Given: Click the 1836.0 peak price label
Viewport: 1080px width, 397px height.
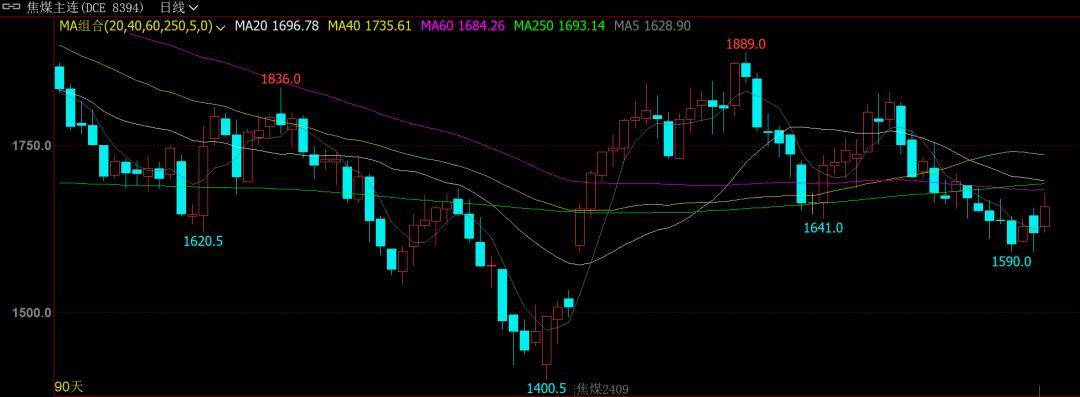Looking at the screenshot, I should point(280,79).
